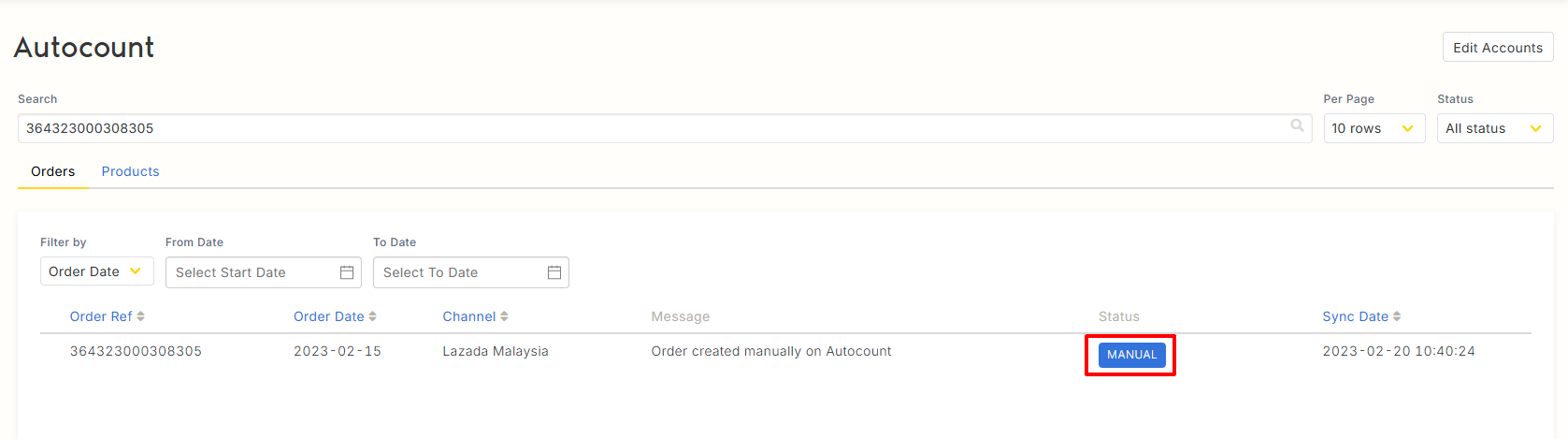Image resolution: width=1568 pixels, height=439 pixels.
Task: Click the Edit Accounts button
Action: (1497, 48)
